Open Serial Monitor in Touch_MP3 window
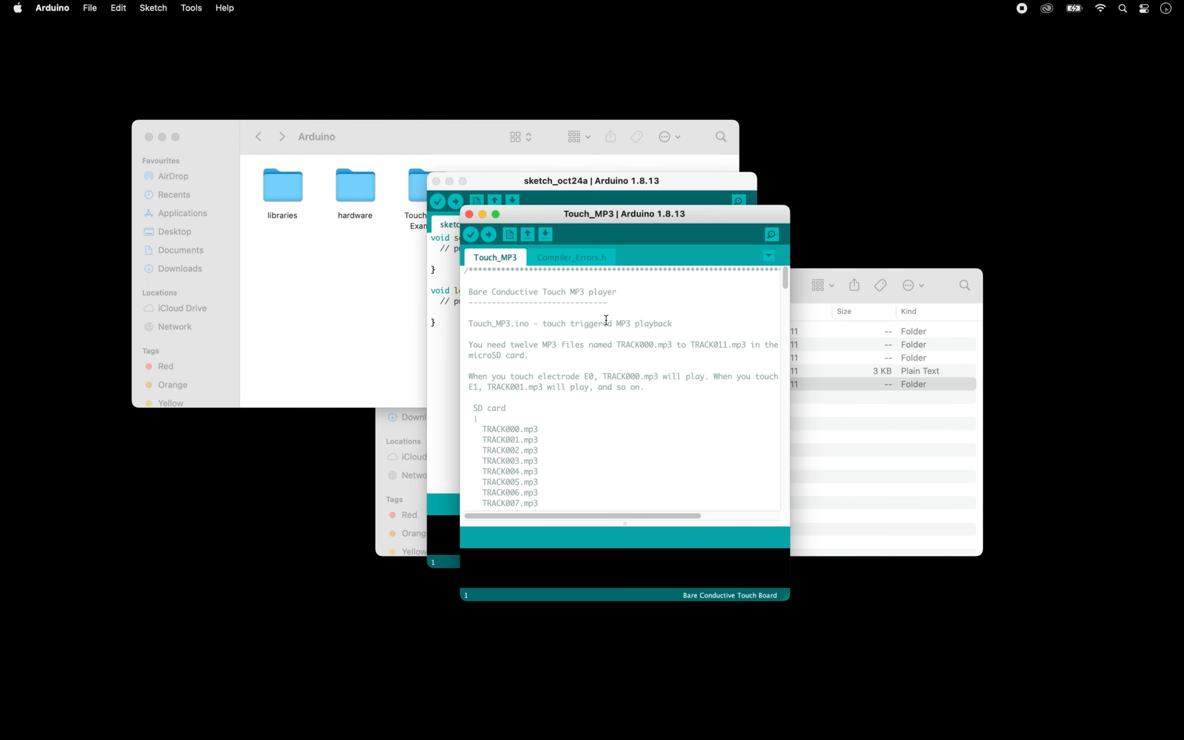Viewport: 1184px width, 740px height. [771, 235]
